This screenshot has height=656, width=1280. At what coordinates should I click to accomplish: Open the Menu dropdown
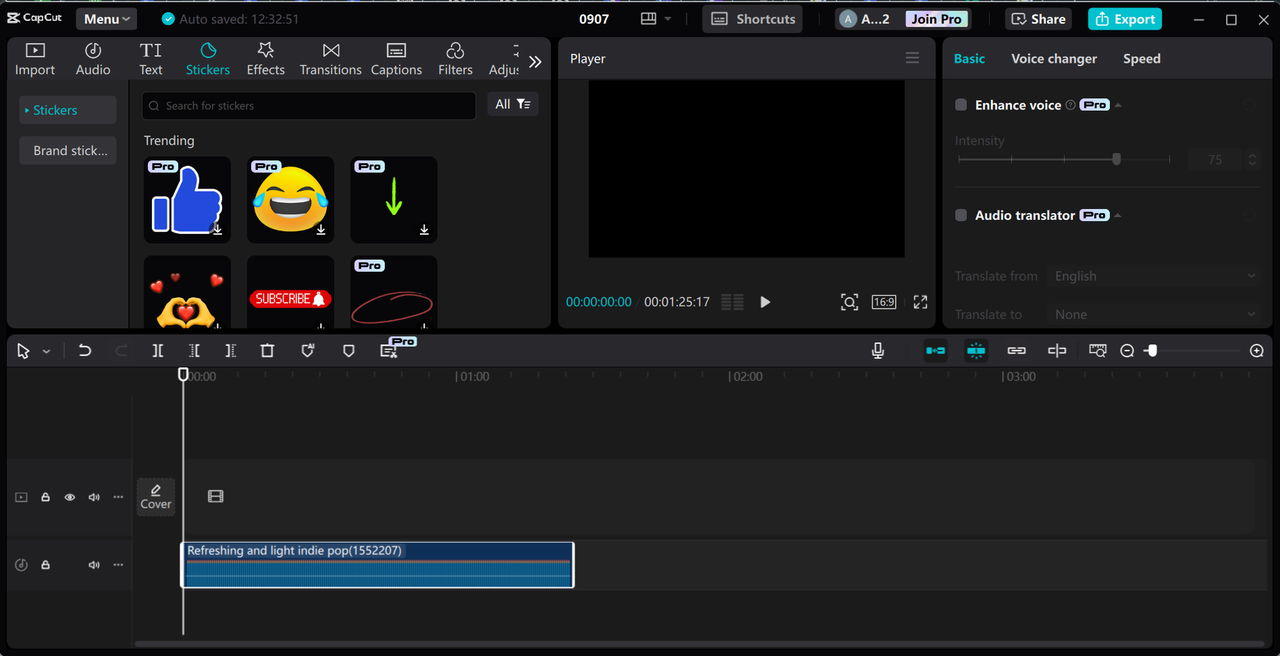(106, 19)
